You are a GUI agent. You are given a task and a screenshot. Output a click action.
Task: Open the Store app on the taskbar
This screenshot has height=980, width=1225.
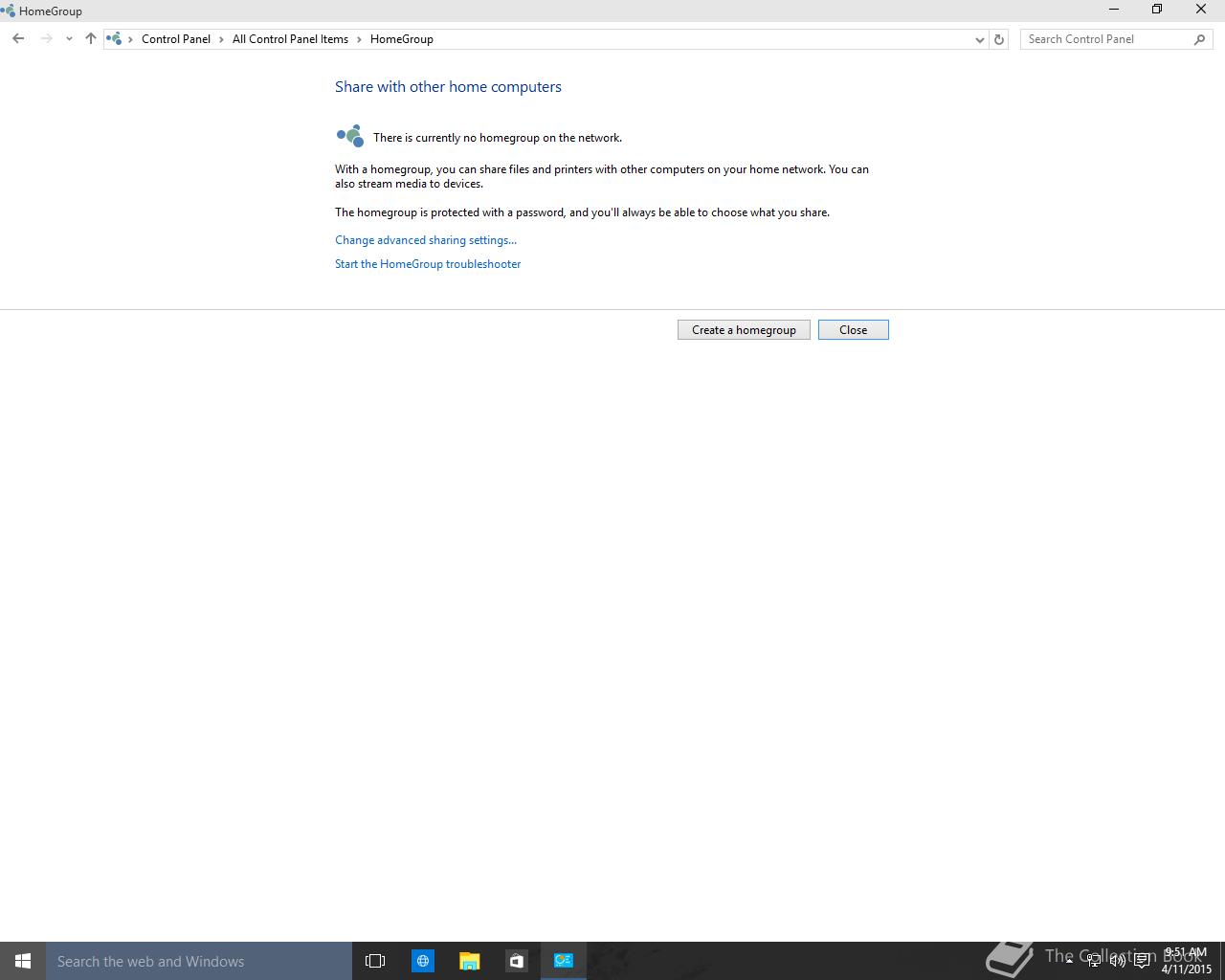coord(516,961)
